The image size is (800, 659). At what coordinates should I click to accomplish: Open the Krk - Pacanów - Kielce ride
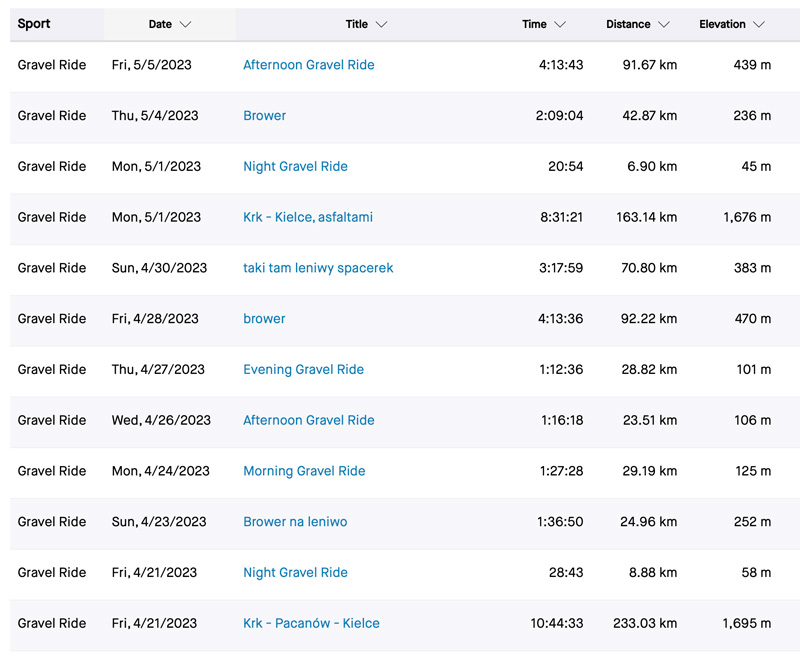(x=311, y=623)
